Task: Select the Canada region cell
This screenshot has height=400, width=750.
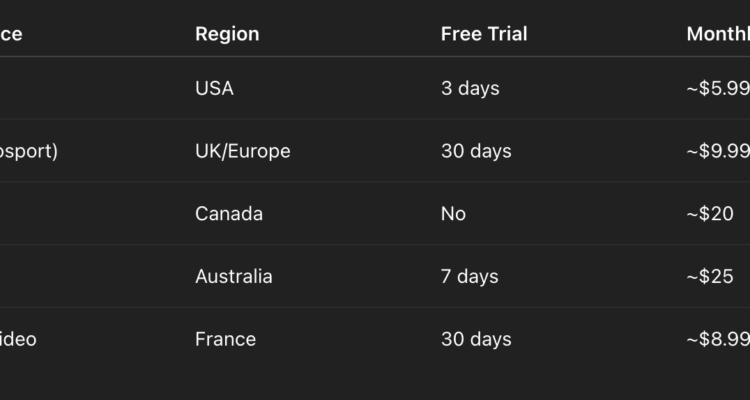Action: pos(229,214)
